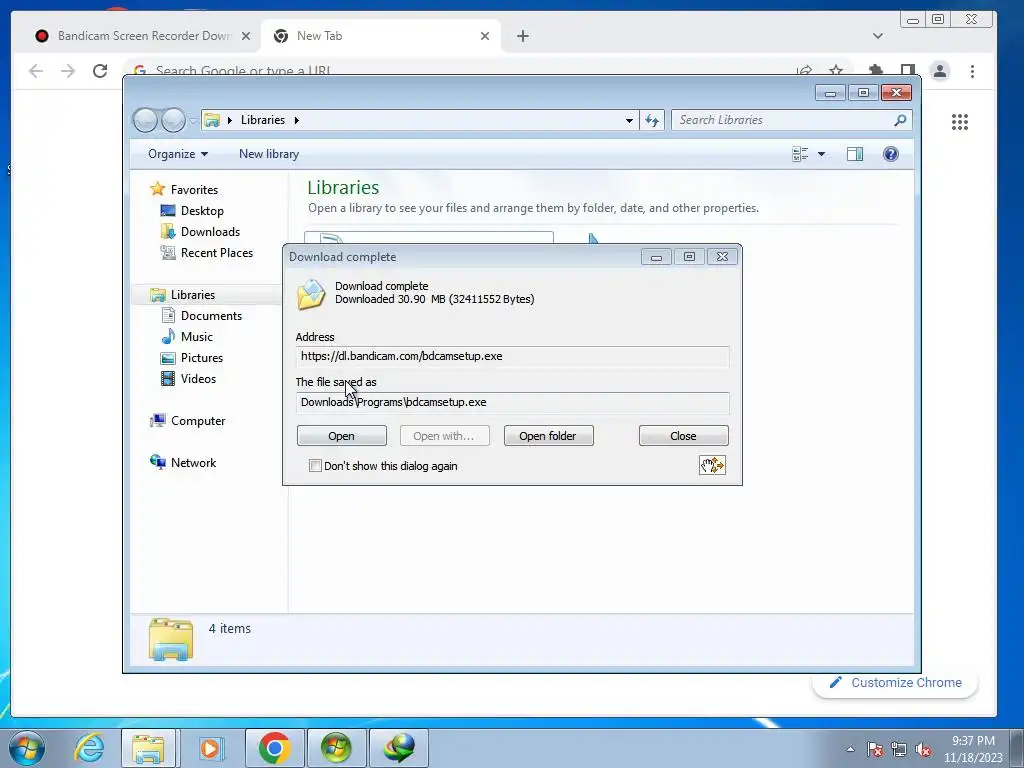The image size is (1024, 768).
Task: Bookmark the page with the star icon
Action: click(836, 71)
